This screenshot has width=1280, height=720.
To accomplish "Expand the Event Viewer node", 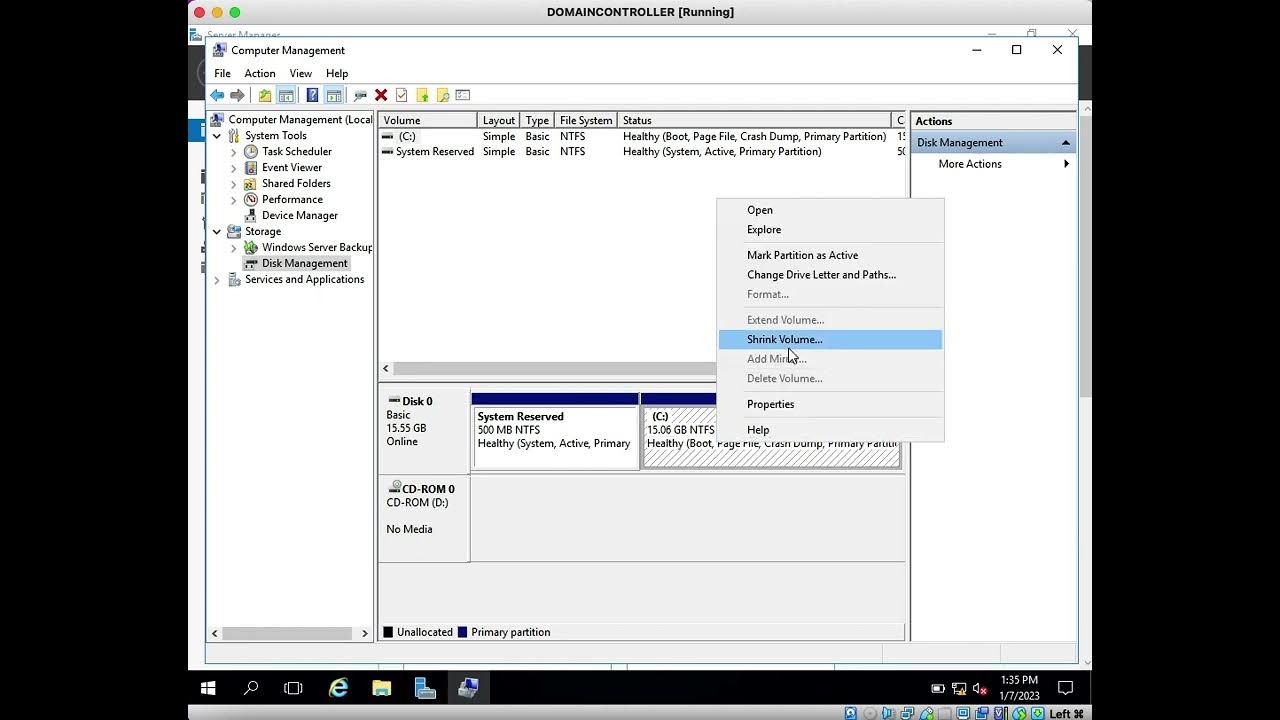I will [234, 168].
